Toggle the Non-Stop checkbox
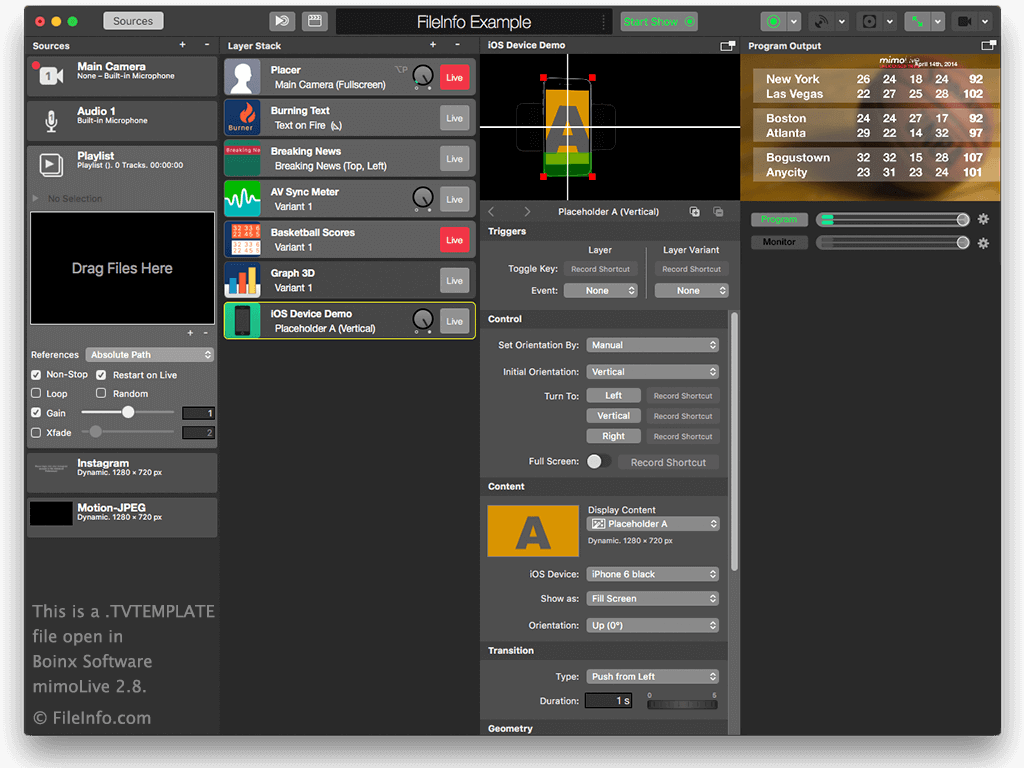This screenshot has width=1024, height=768. pos(37,375)
